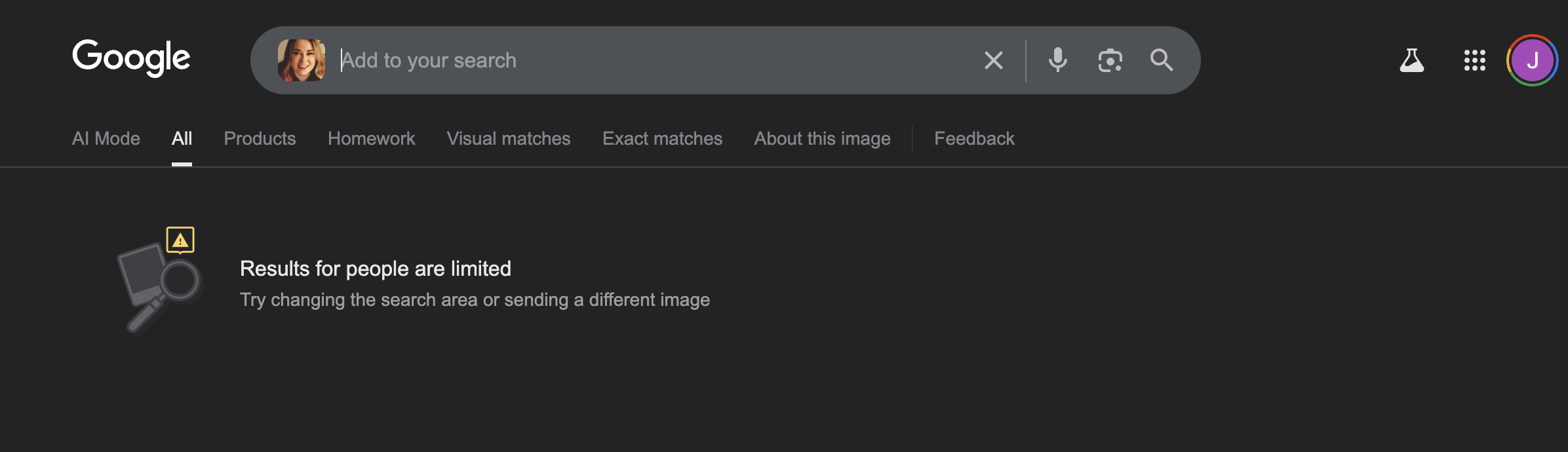Show the Visual matches tab
This screenshot has width=1568, height=452.
tap(509, 139)
